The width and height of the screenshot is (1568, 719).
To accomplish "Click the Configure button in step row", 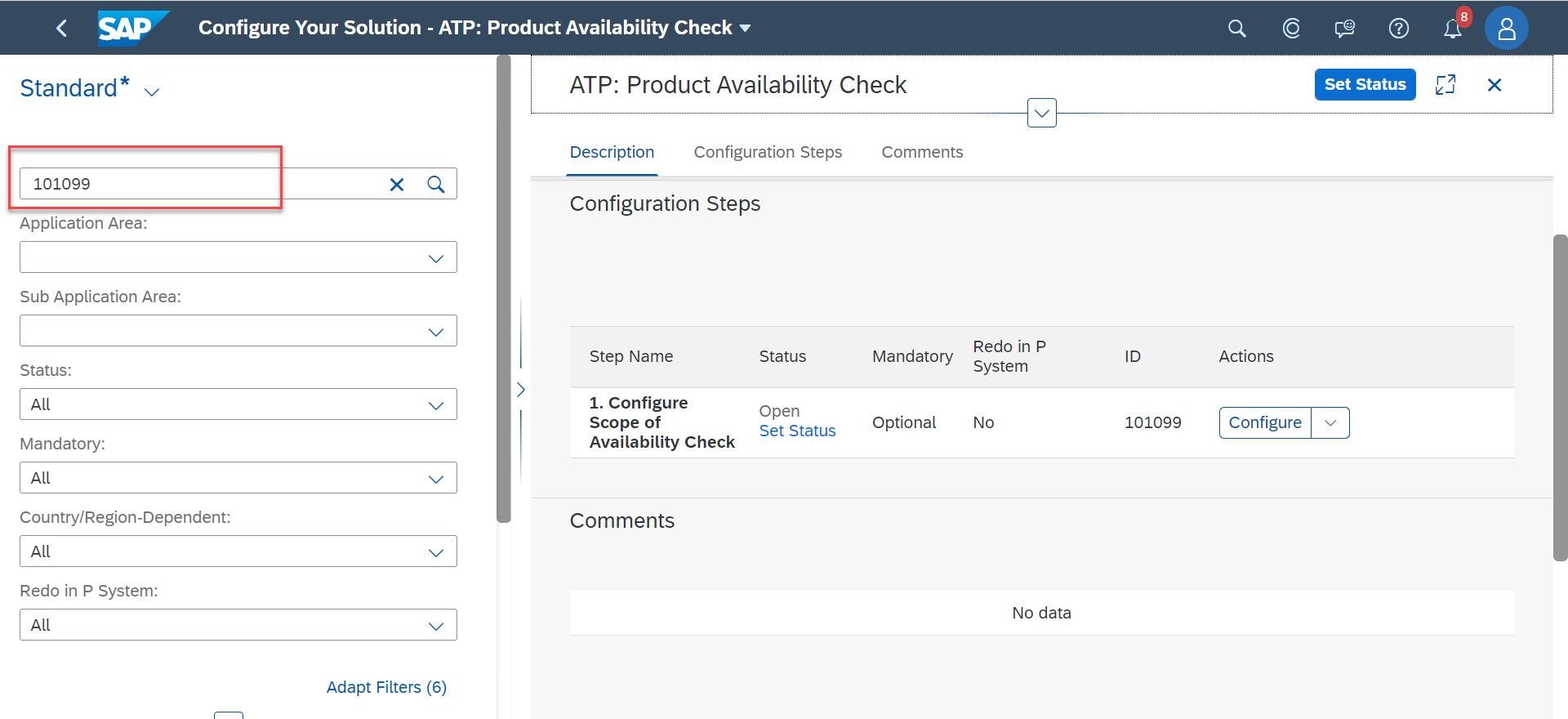I will tap(1265, 423).
